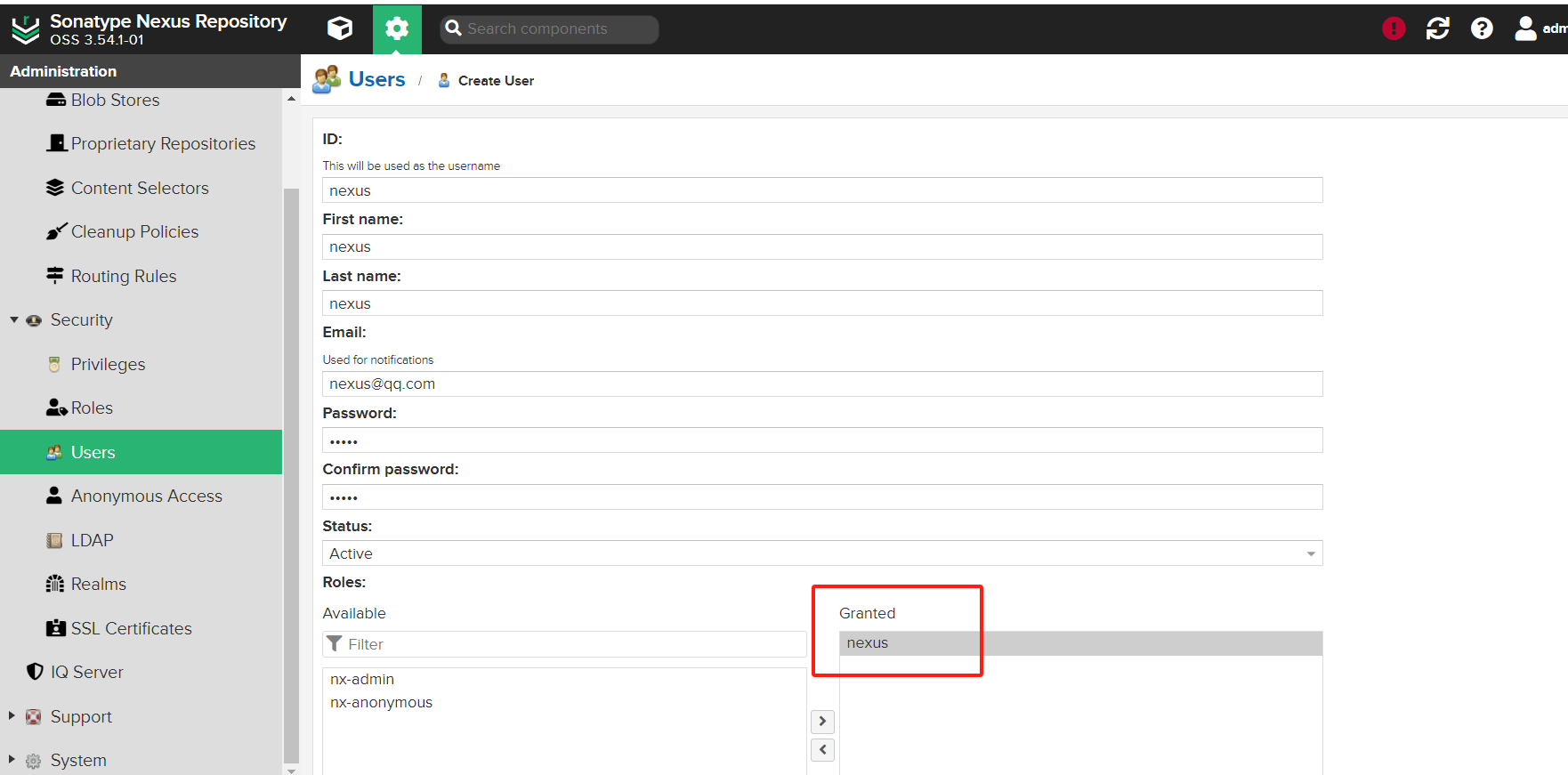Screen dimensions: 1568x775
Task: Click the Cleanup Policies broom icon
Action: tap(56, 231)
